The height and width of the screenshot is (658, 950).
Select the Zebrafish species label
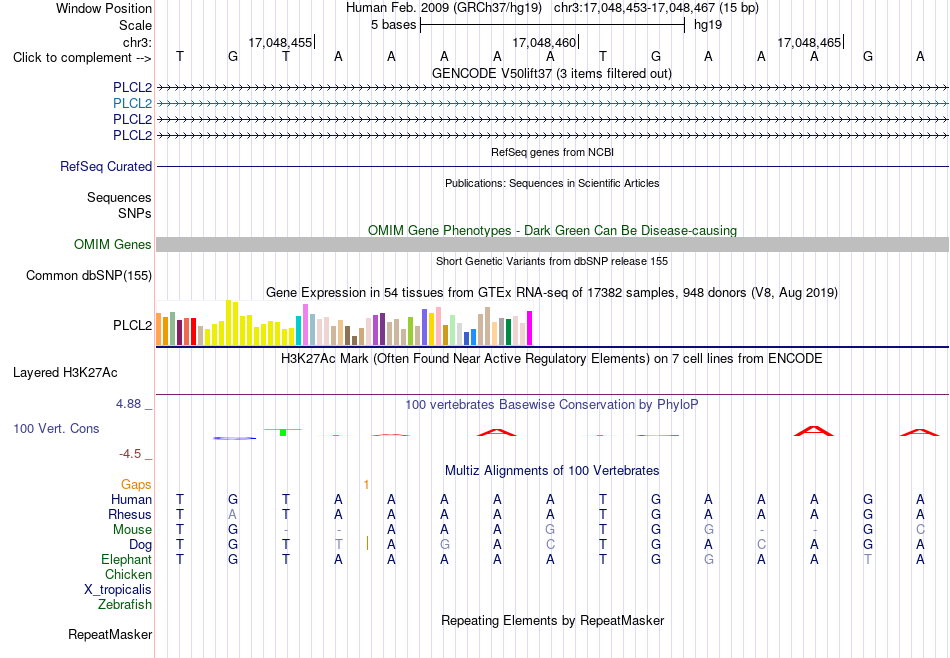(x=124, y=604)
